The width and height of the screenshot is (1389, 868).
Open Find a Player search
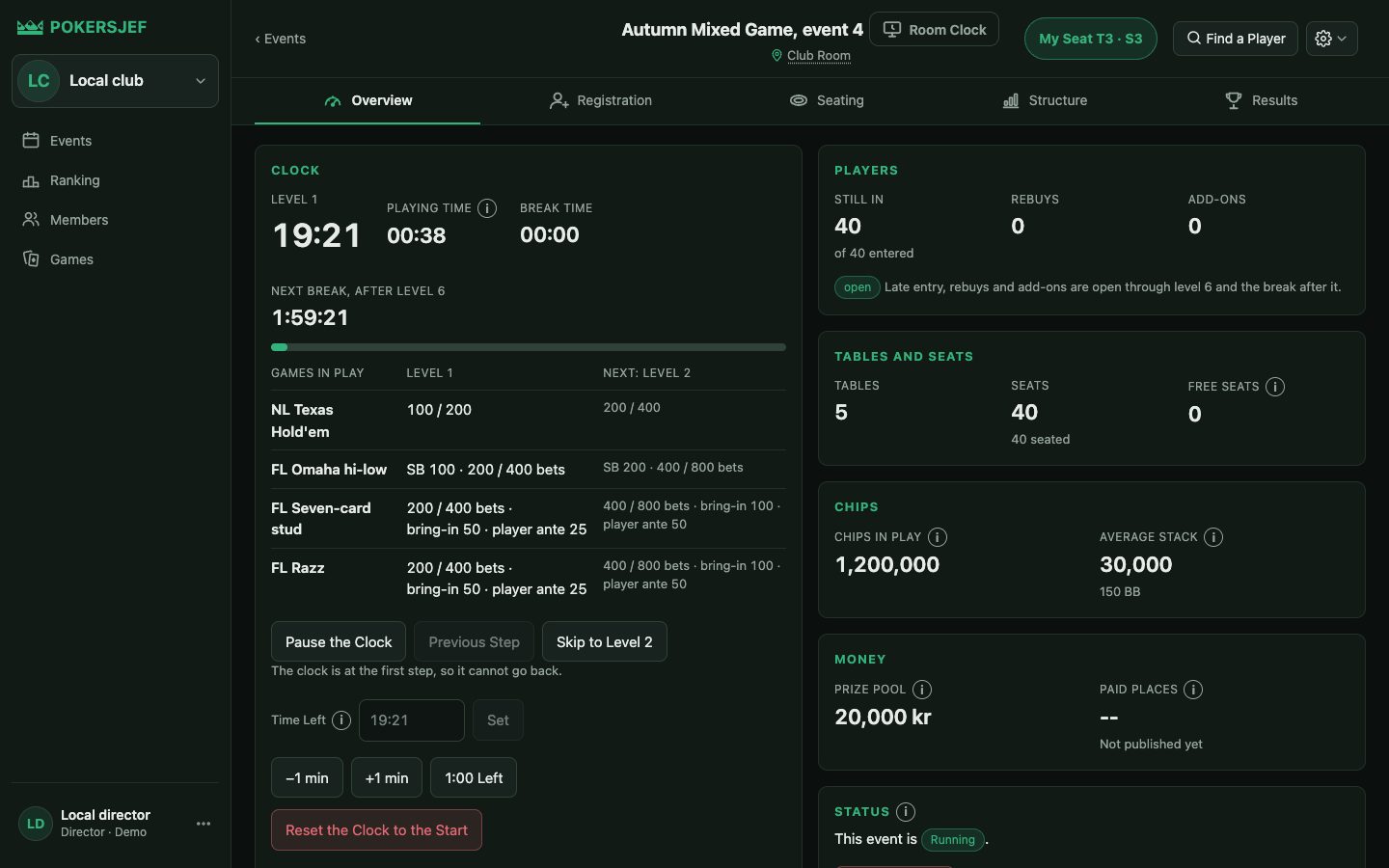1236,39
